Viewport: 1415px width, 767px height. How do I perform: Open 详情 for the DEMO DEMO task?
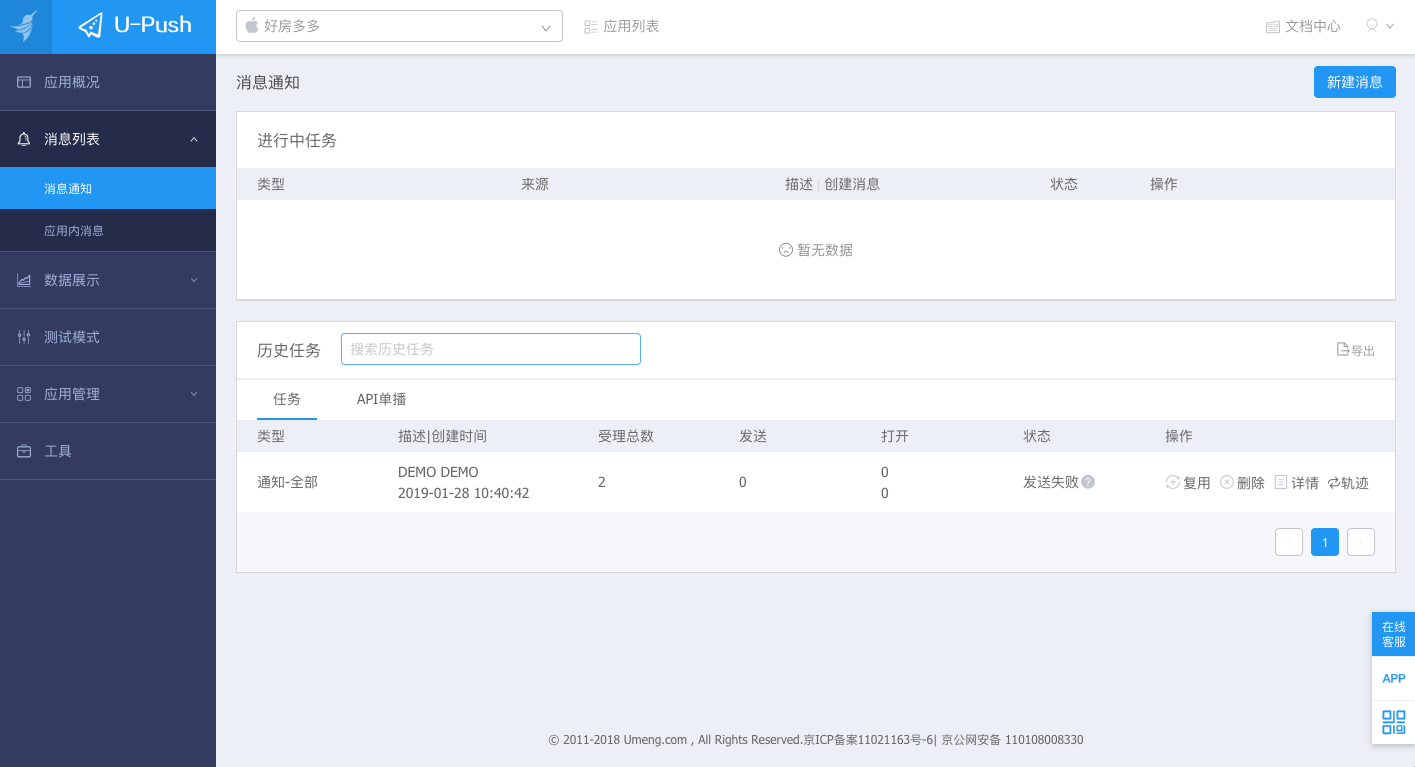pyautogui.click(x=1297, y=482)
